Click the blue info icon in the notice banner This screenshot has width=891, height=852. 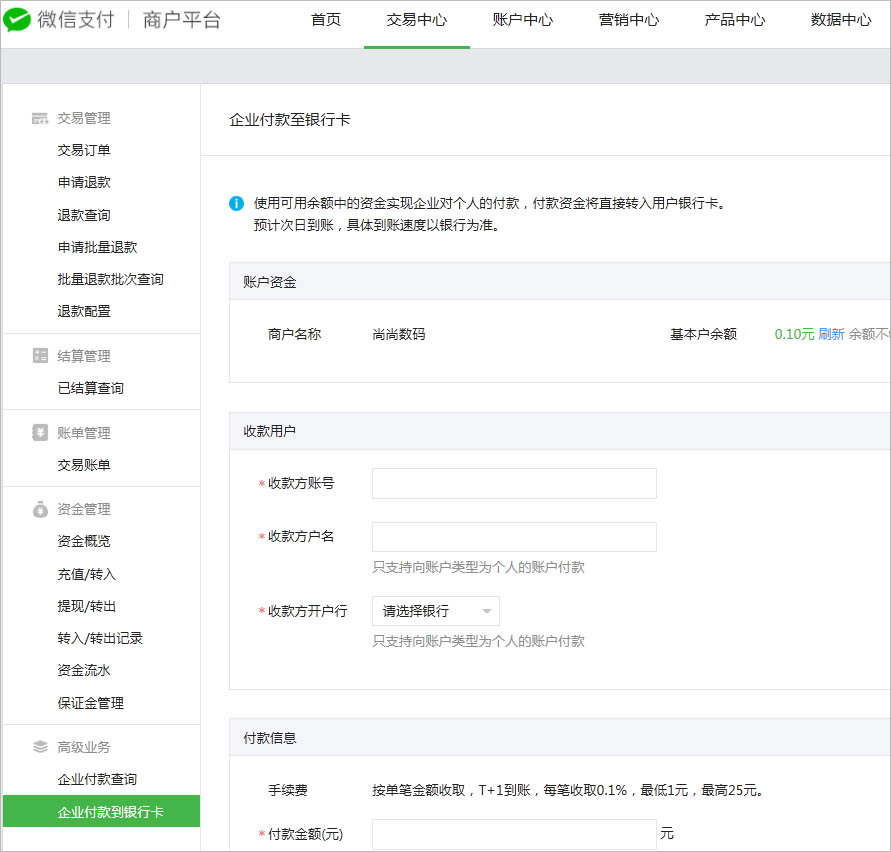coord(236,202)
